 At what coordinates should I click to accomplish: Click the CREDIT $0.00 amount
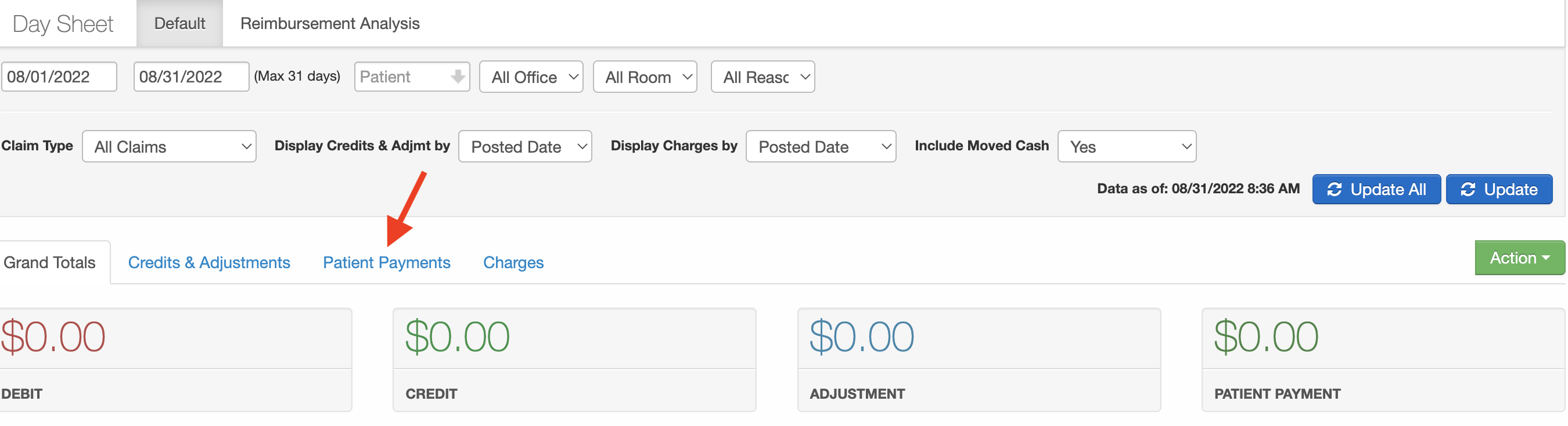[x=458, y=337]
